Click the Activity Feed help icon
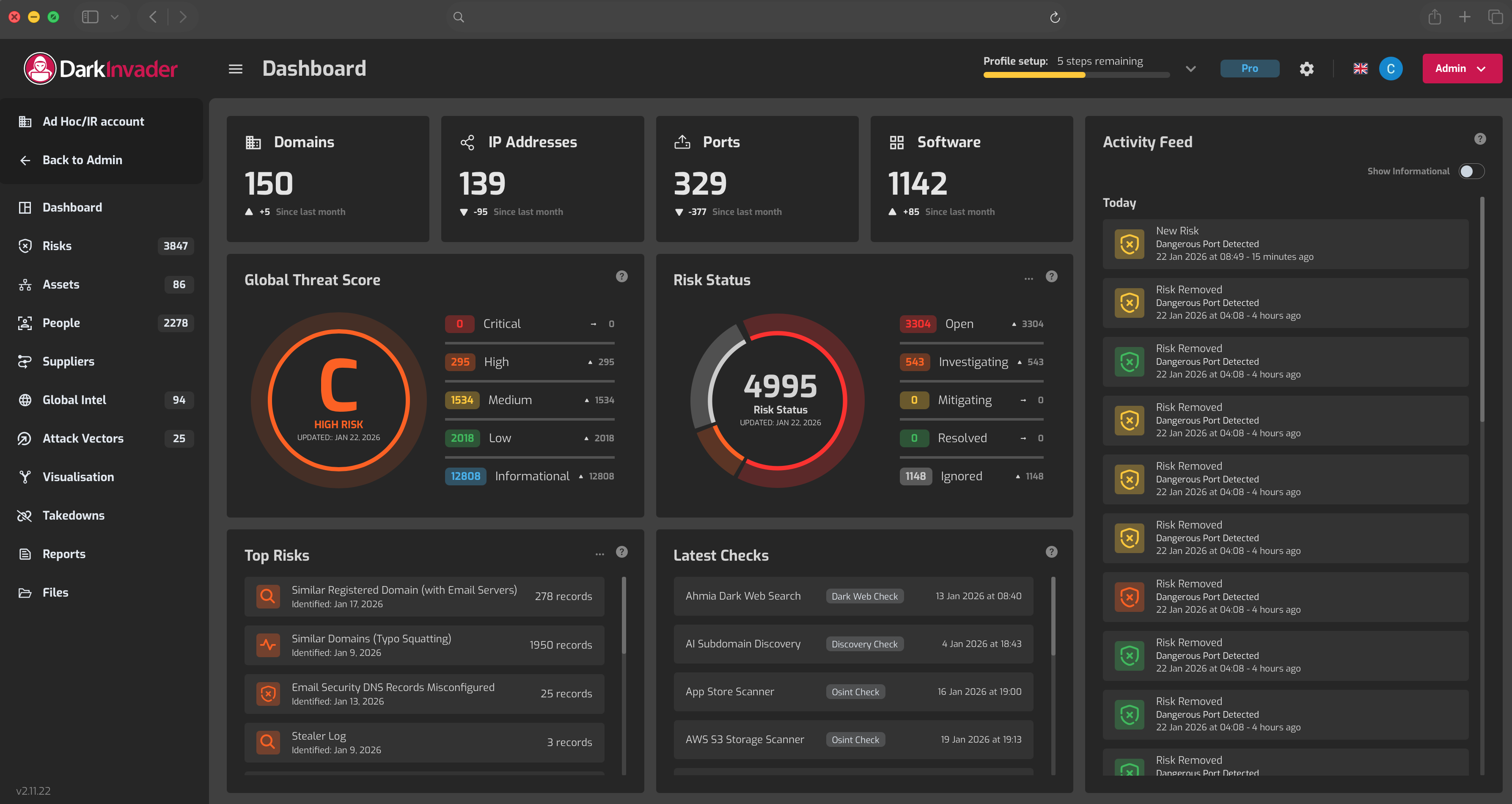The width and height of the screenshot is (1512, 804). 1480,139
